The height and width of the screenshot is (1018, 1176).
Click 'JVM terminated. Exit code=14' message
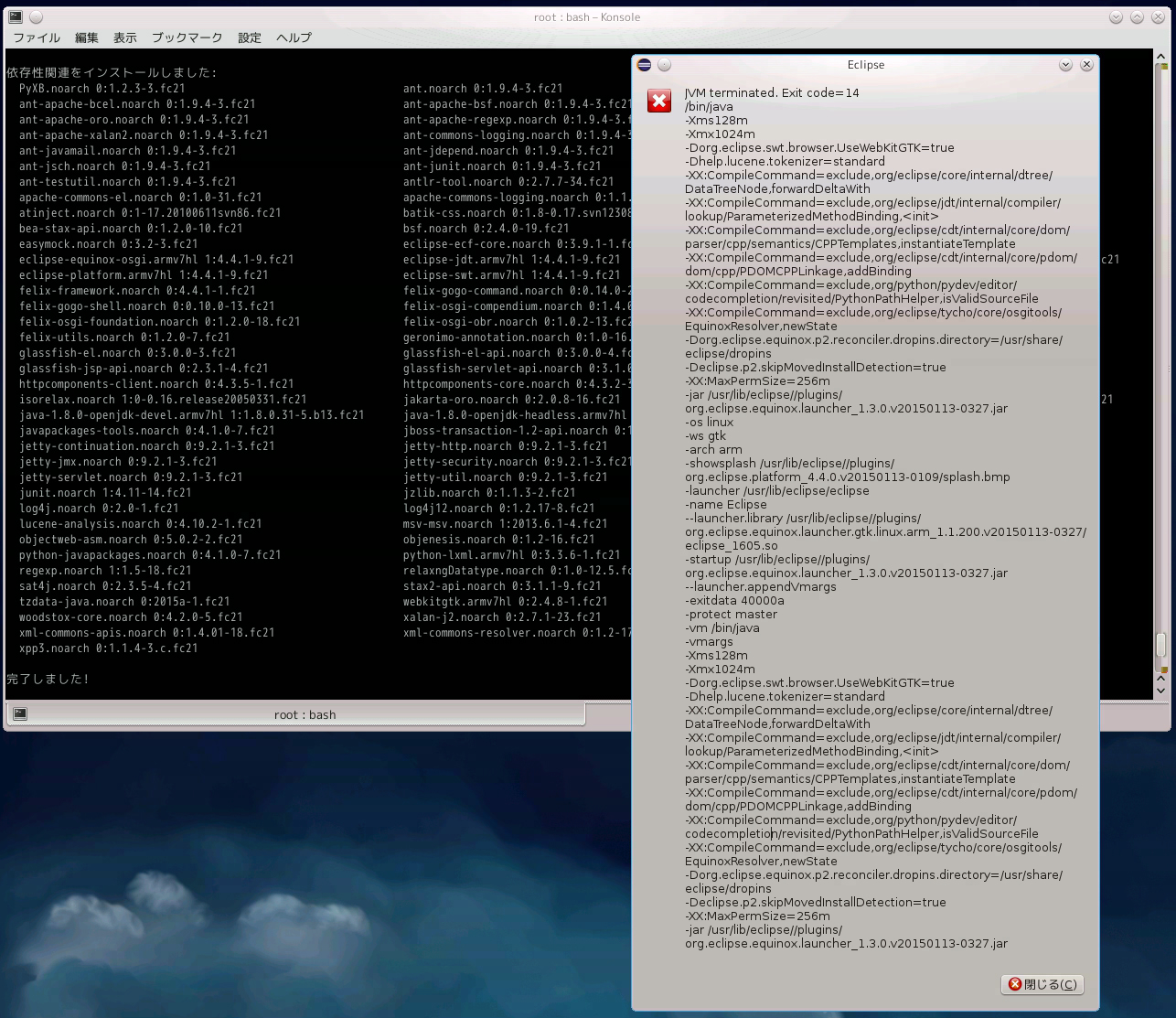(772, 92)
